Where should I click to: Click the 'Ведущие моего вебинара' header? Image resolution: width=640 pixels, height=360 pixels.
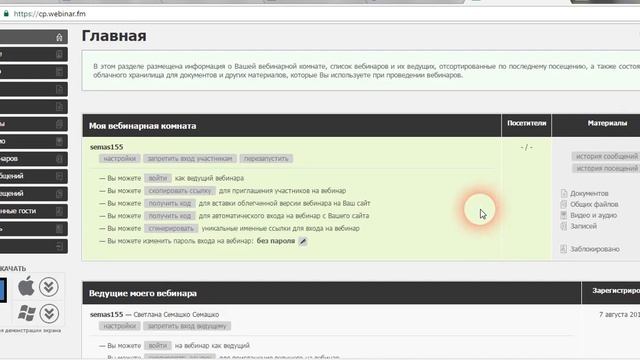coord(143,293)
